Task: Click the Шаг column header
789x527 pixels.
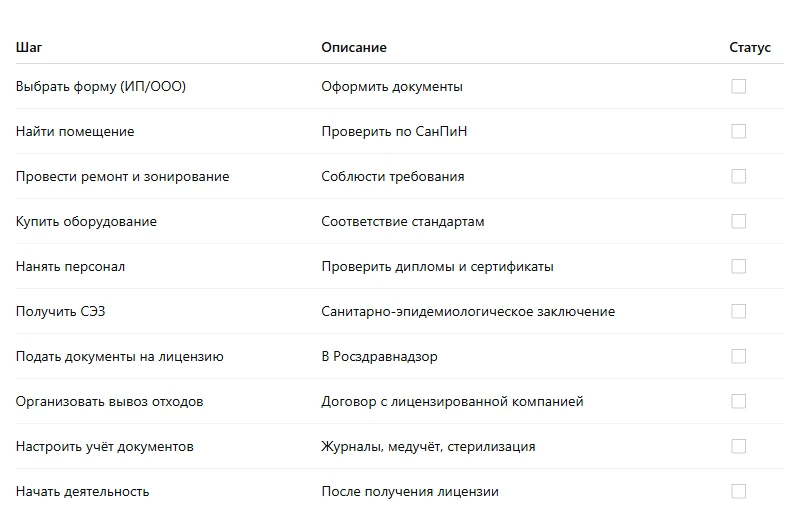Action: [x=29, y=47]
